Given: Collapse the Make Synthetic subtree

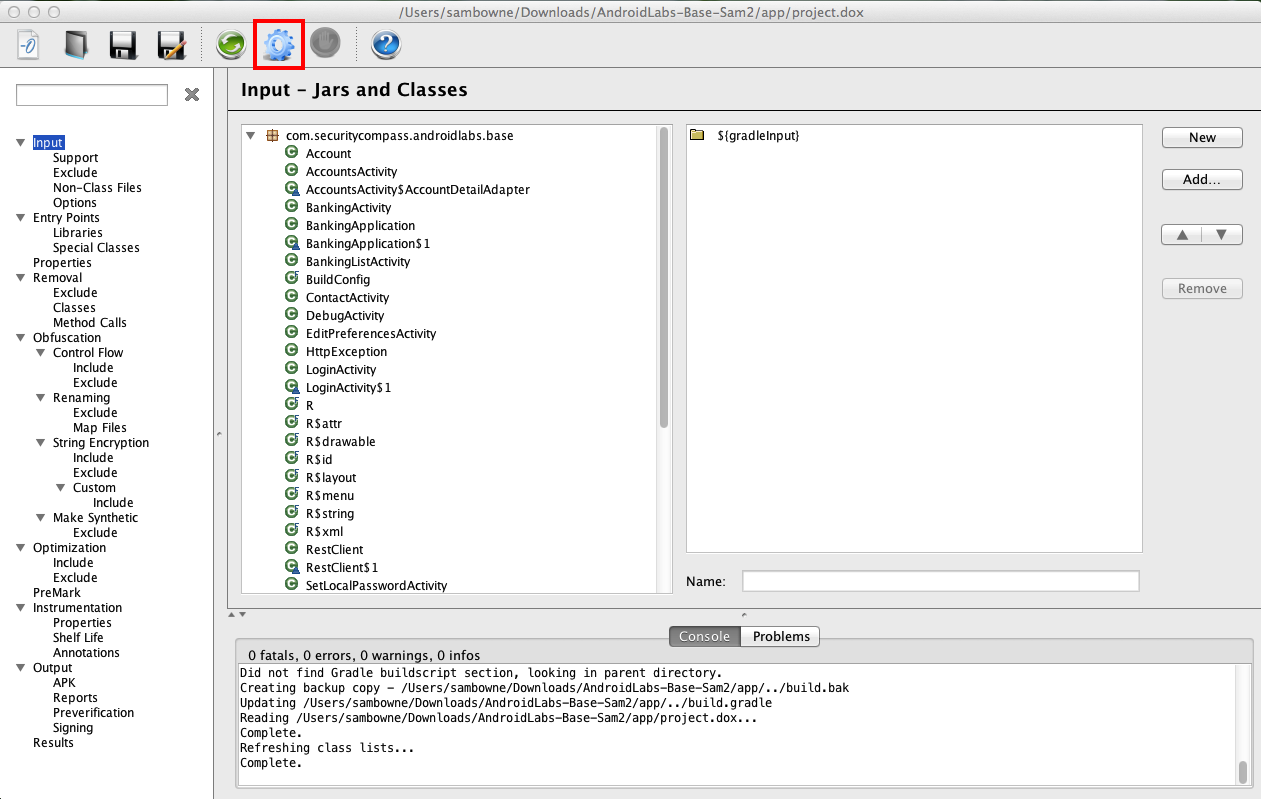Looking at the screenshot, I should click(x=41, y=518).
